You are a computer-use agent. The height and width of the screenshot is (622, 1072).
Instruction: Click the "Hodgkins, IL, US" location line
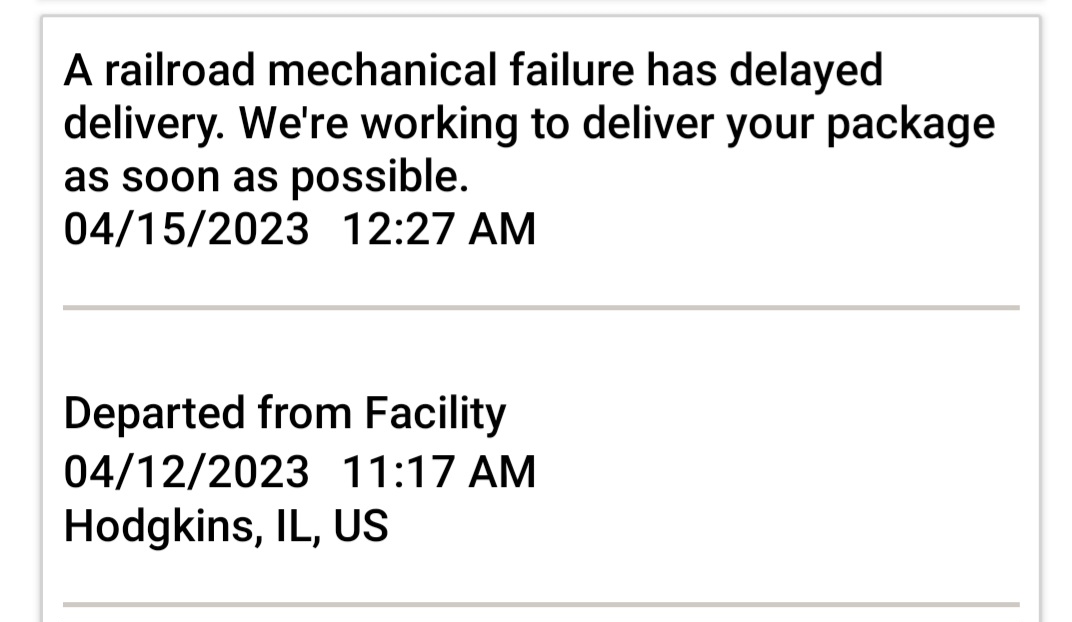coord(226,526)
